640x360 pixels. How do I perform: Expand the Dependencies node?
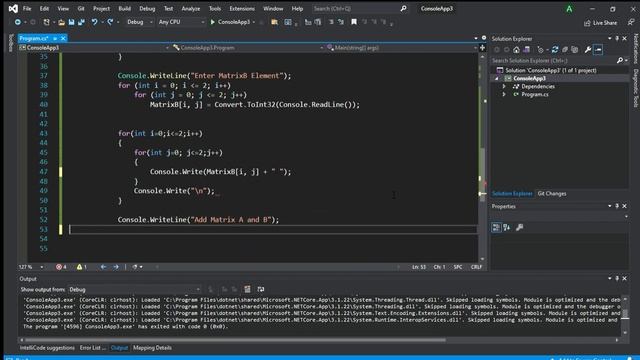[504, 87]
